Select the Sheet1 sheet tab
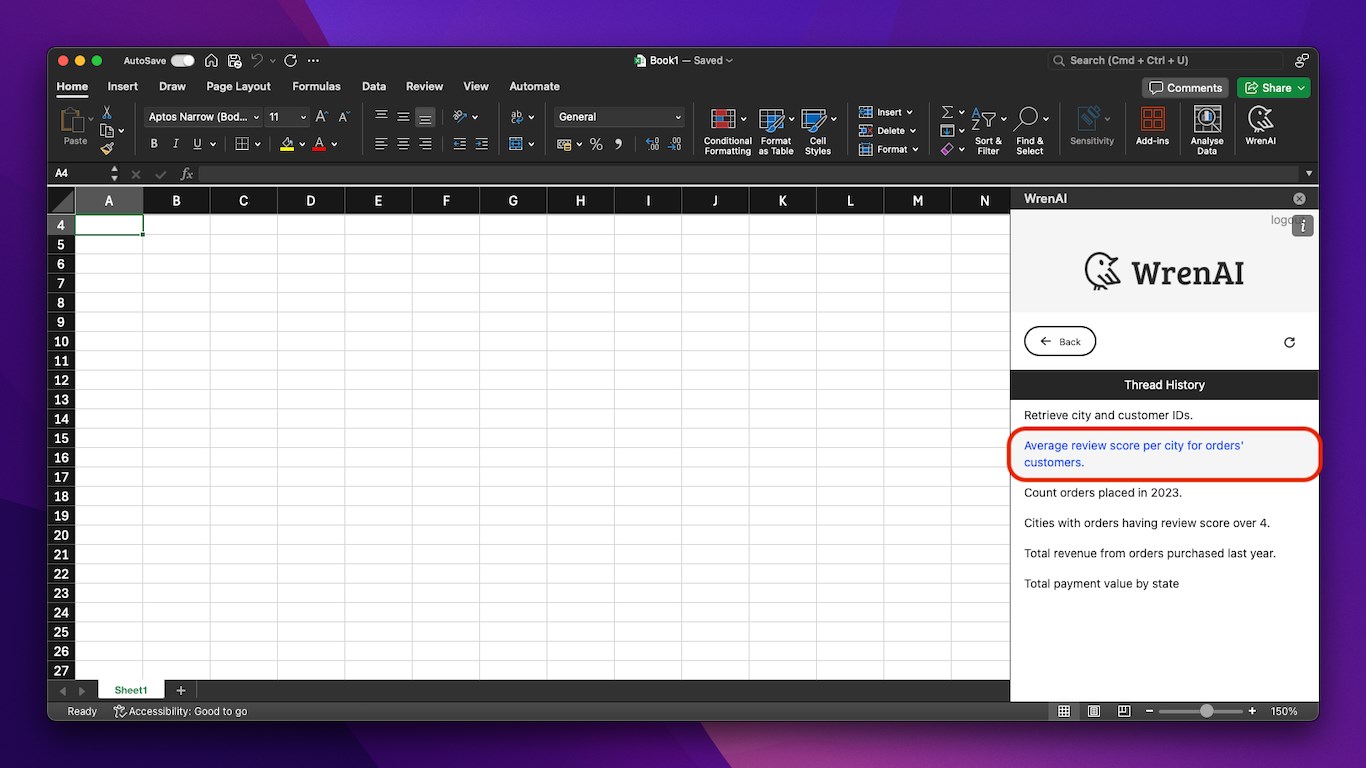The width and height of the screenshot is (1366, 768). [131, 690]
